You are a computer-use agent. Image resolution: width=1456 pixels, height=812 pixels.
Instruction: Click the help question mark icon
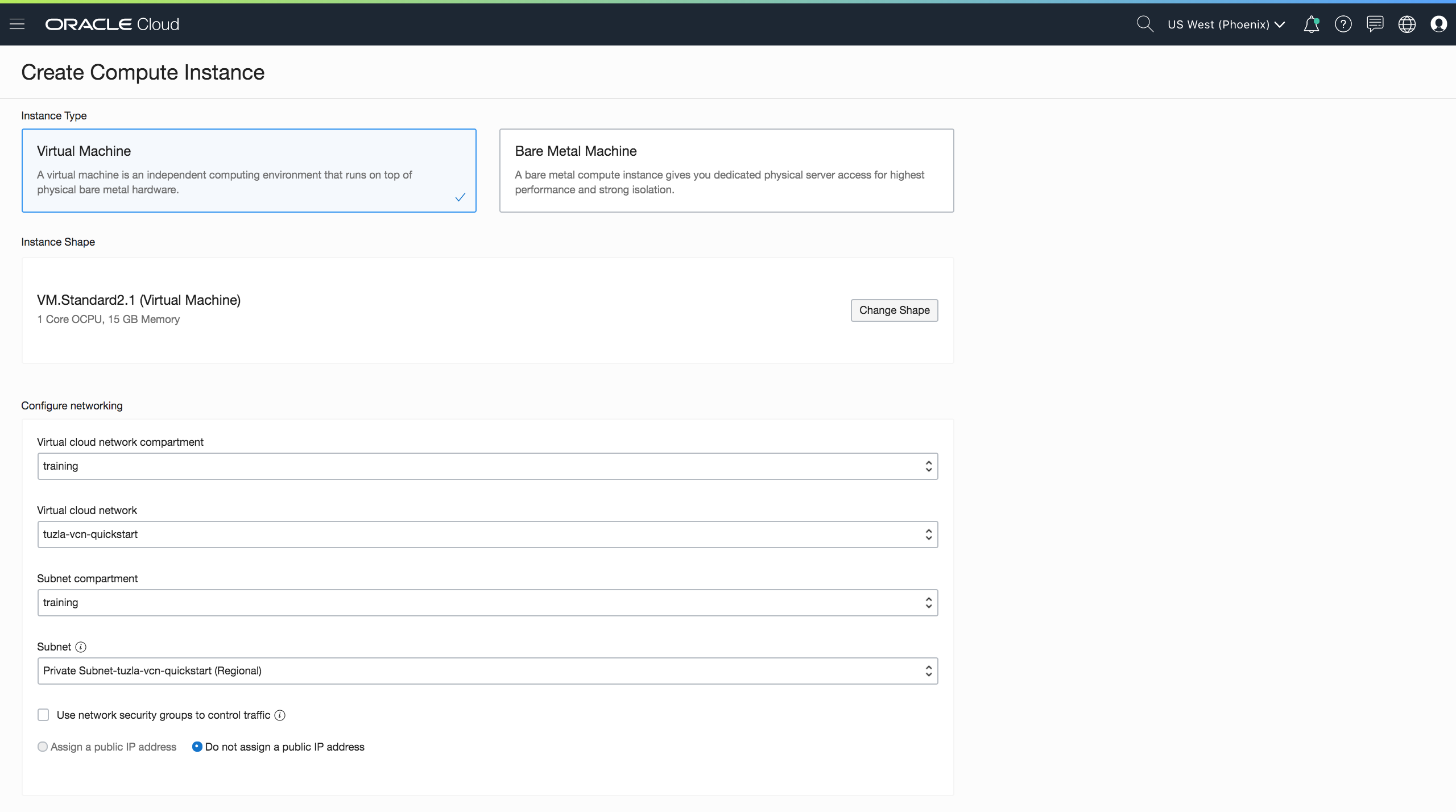click(x=1343, y=24)
